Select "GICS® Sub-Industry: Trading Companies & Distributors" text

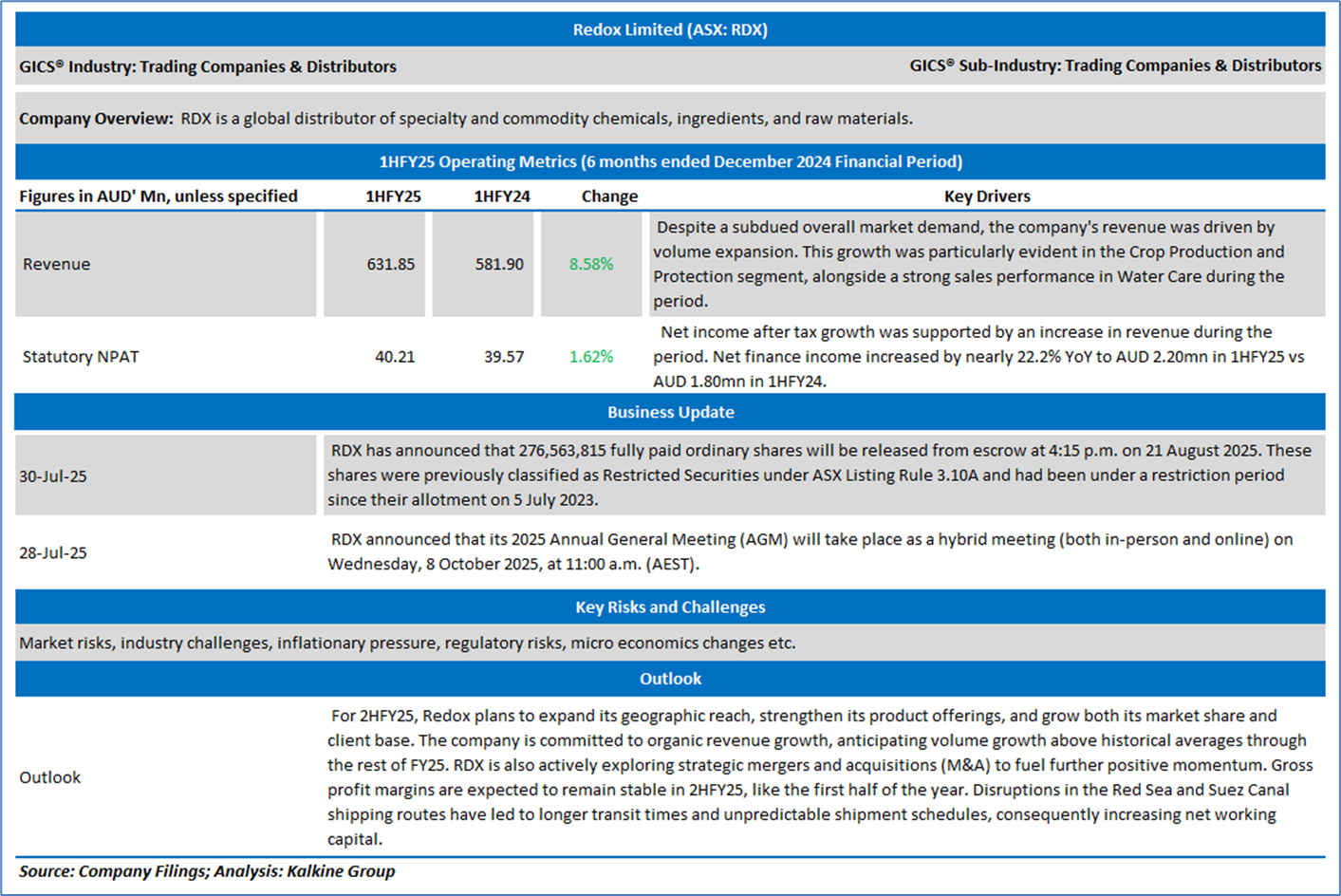click(1115, 65)
